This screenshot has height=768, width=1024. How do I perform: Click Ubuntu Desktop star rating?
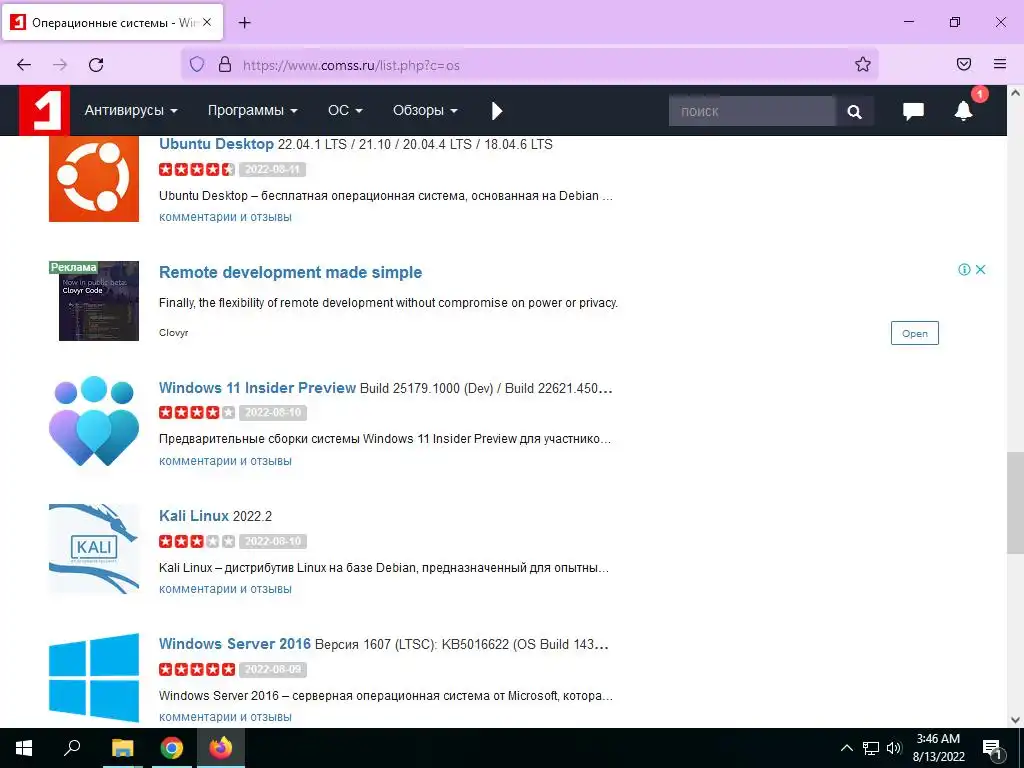[x=197, y=169]
